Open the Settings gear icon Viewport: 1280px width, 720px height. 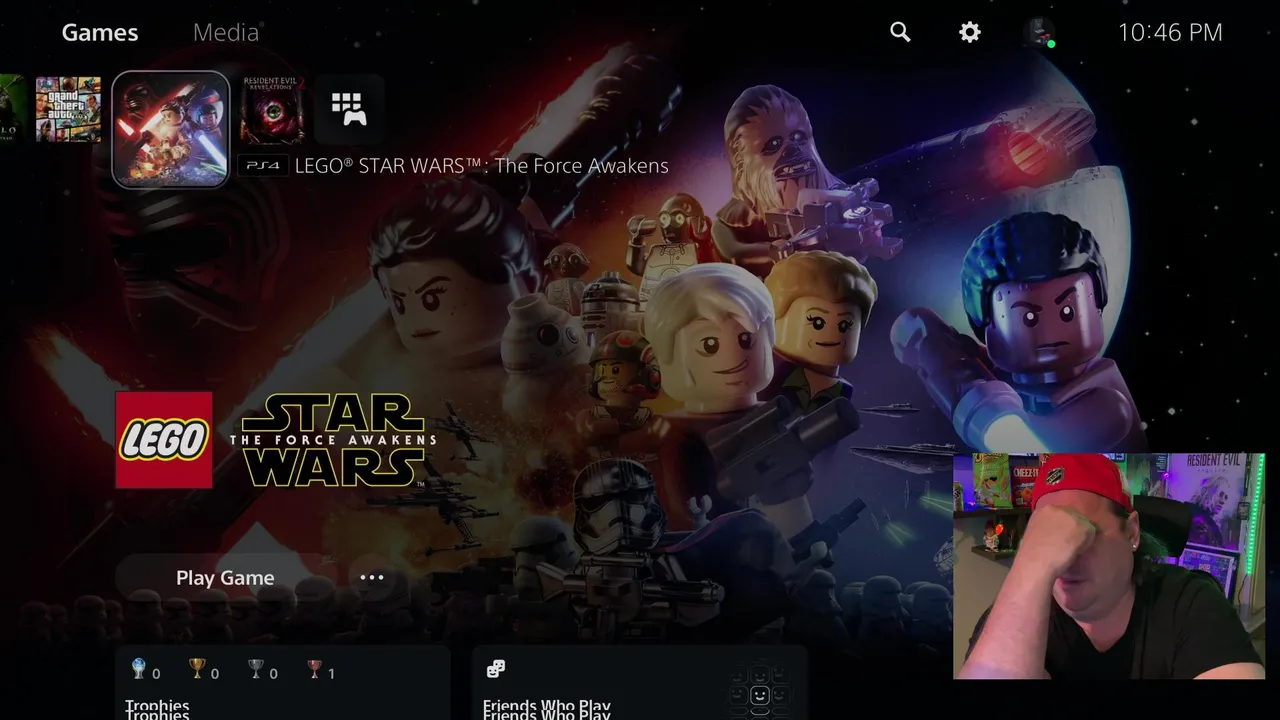click(969, 32)
